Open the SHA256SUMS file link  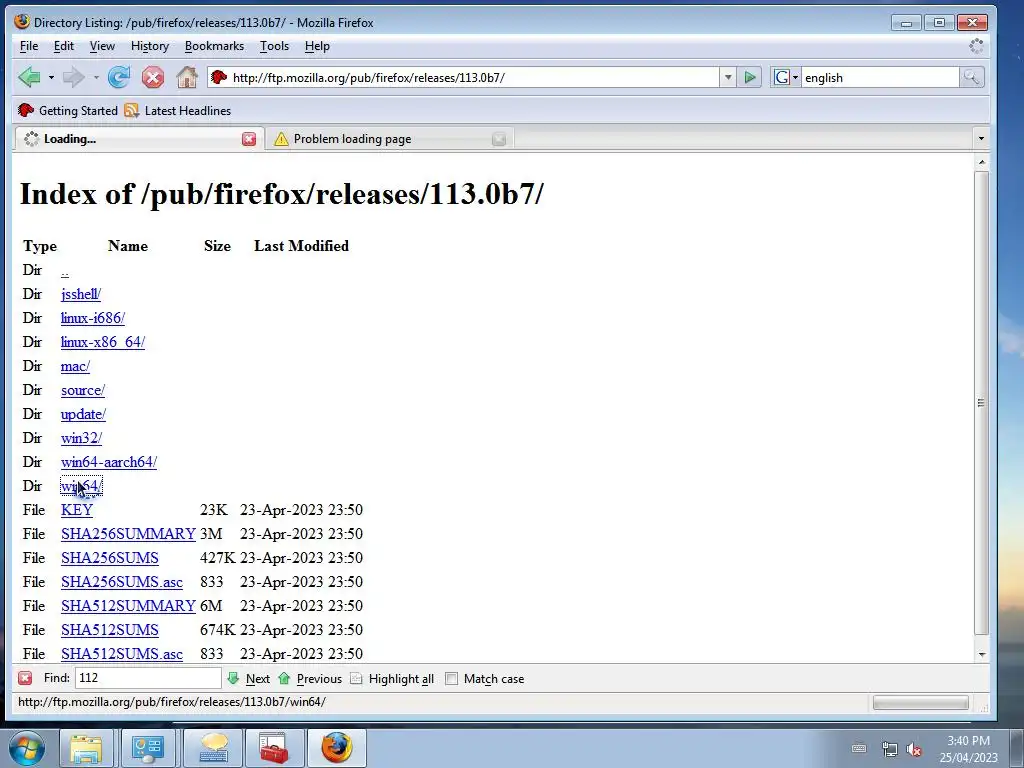coord(110,558)
